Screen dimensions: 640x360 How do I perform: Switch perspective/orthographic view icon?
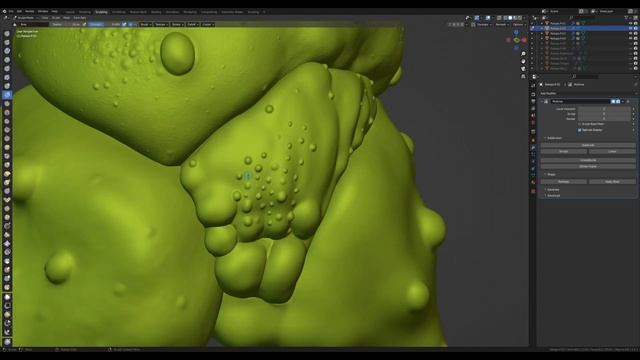click(523, 76)
